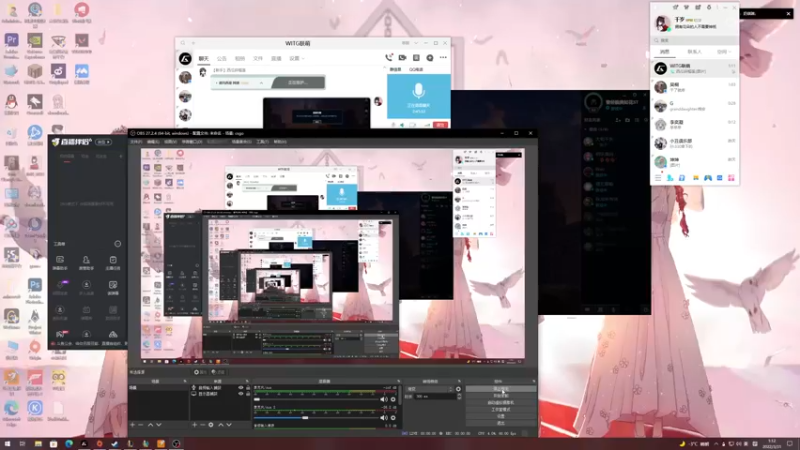The height and width of the screenshot is (450, 800).
Task: Collapse message card chevron in WITG chat
Action: [261, 83]
